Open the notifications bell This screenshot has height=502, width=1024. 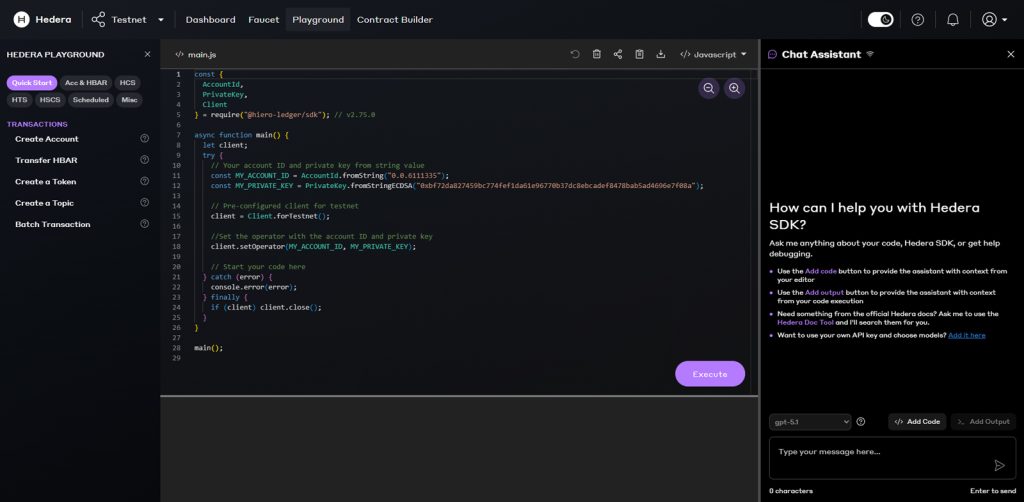pos(953,20)
